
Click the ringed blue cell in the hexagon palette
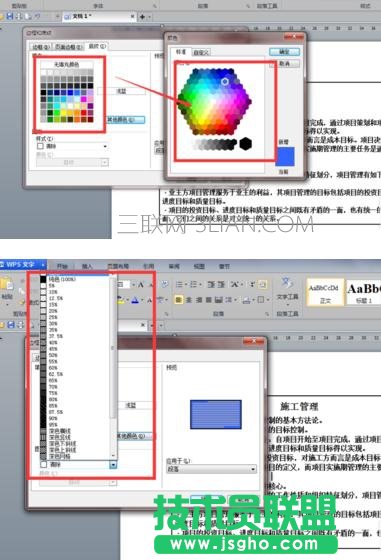point(225,81)
